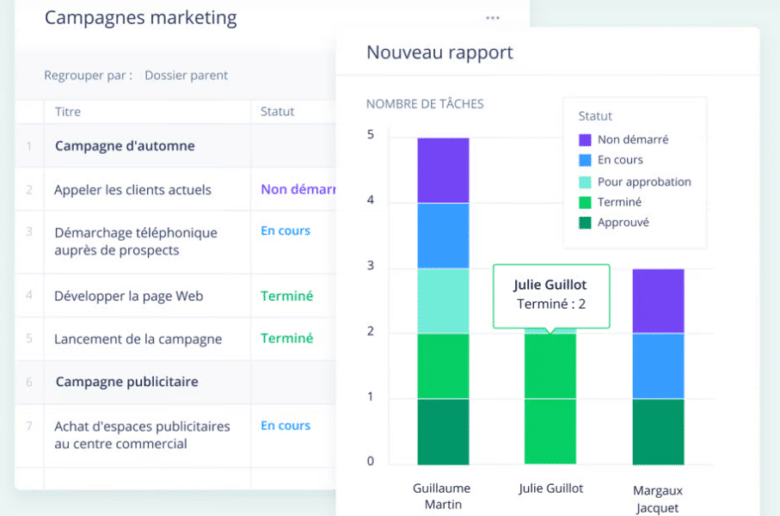Click the purple segment of Guillaume Martin's bar

tap(443, 170)
